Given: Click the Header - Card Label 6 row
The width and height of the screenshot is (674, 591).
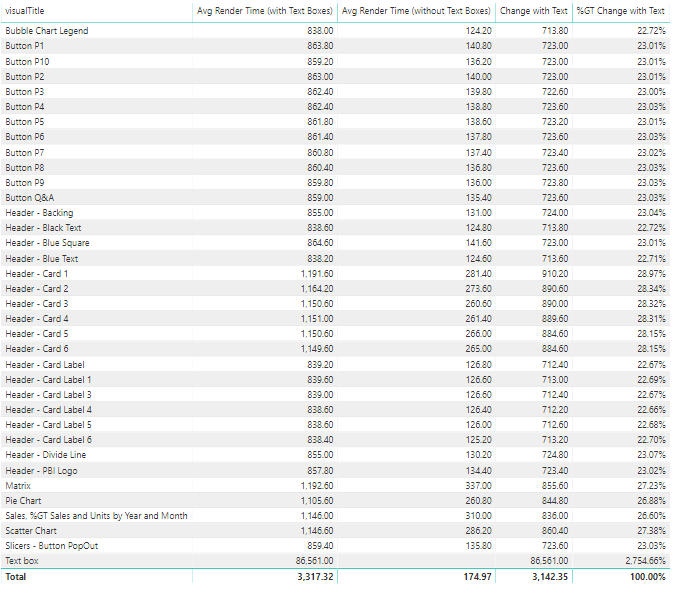Looking at the screenshot, I should 335,440.
